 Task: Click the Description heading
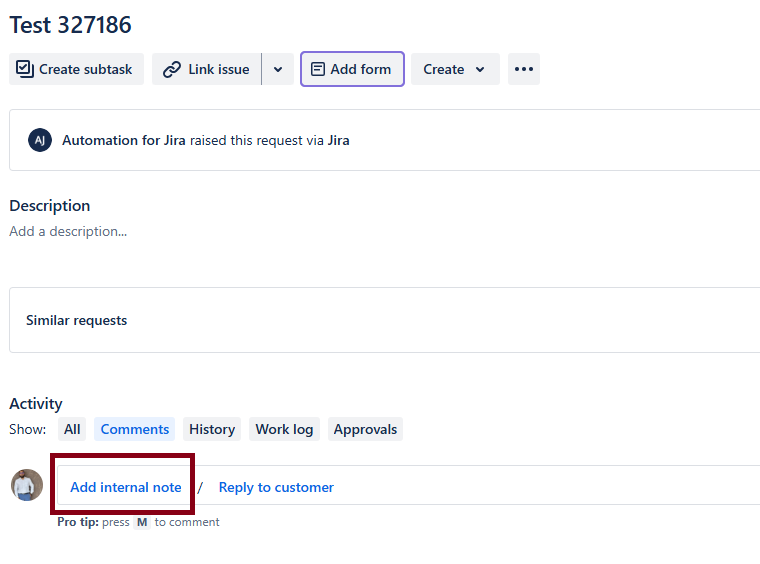click(49, 205)
